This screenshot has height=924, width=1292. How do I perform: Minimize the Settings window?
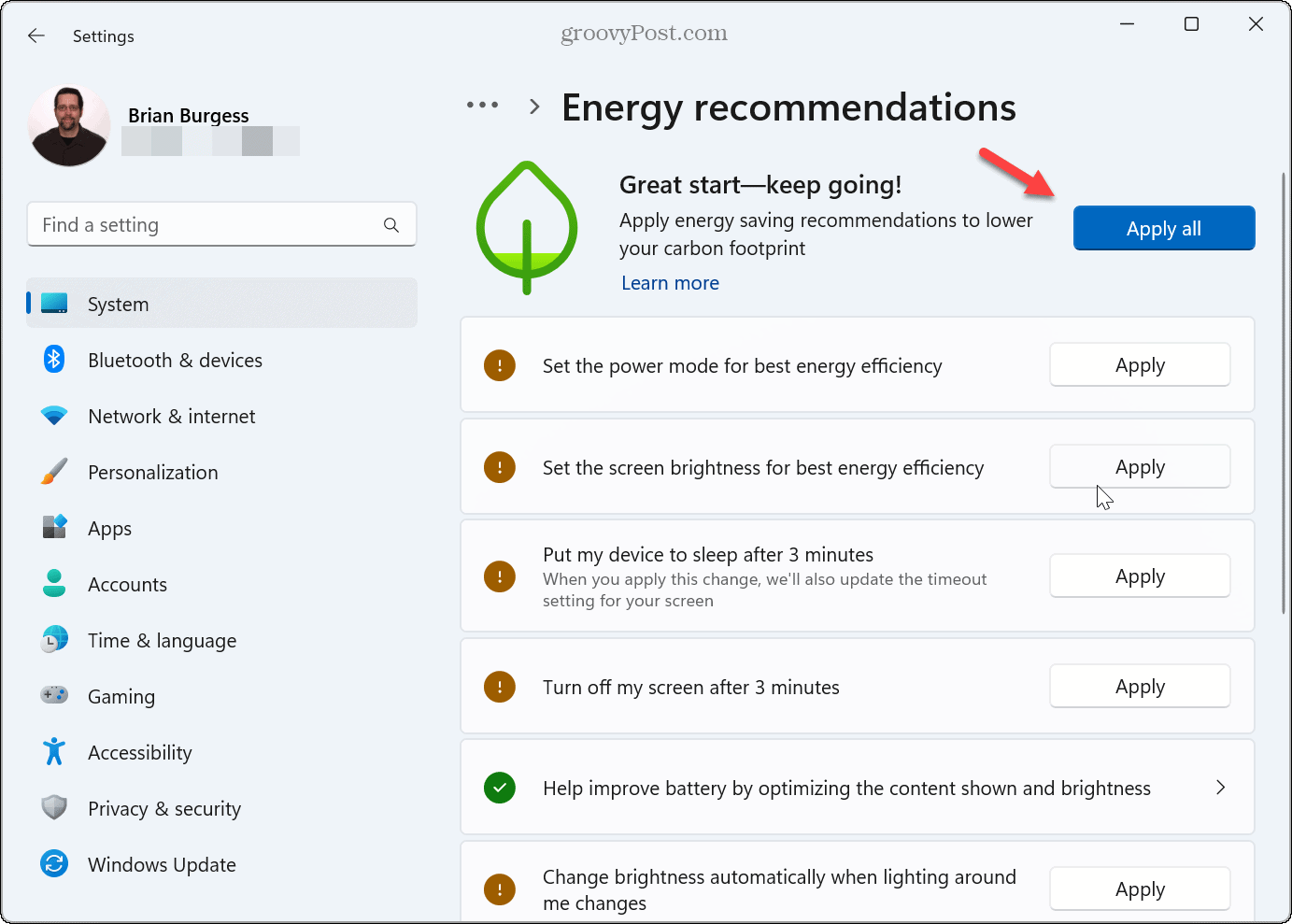tap(1127, 23)
